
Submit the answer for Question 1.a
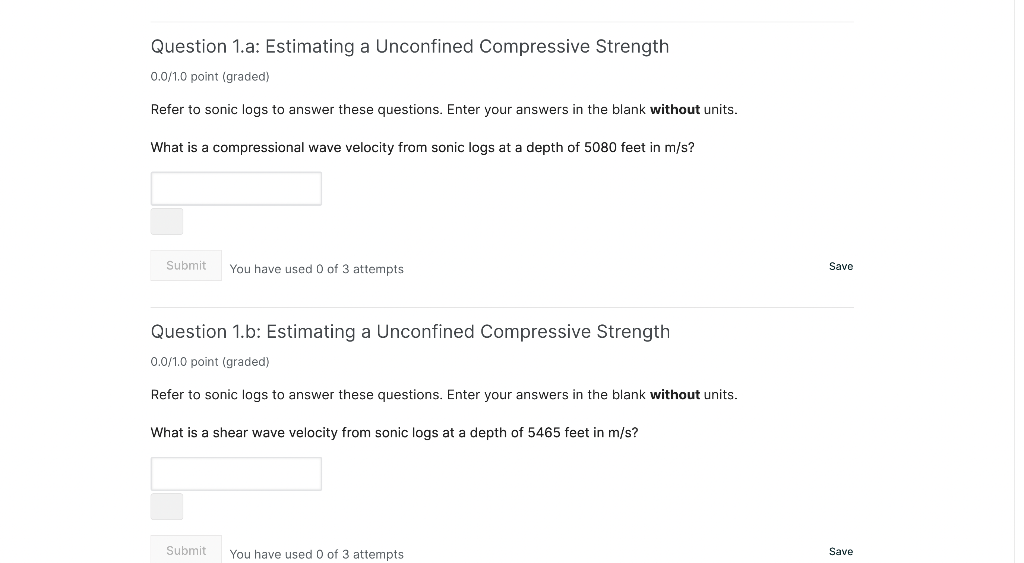(186, 265)
